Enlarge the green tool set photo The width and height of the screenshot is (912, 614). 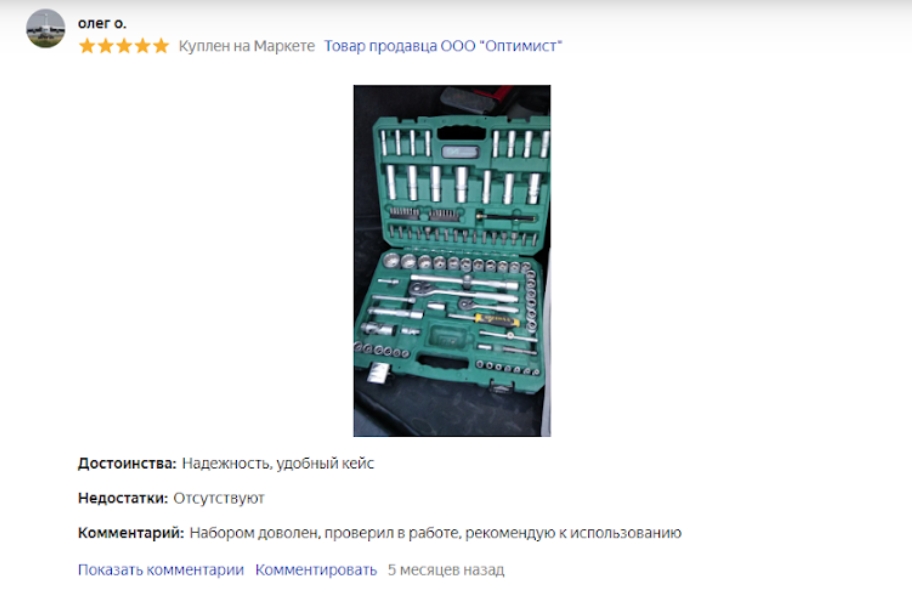(x=452, y=260)
